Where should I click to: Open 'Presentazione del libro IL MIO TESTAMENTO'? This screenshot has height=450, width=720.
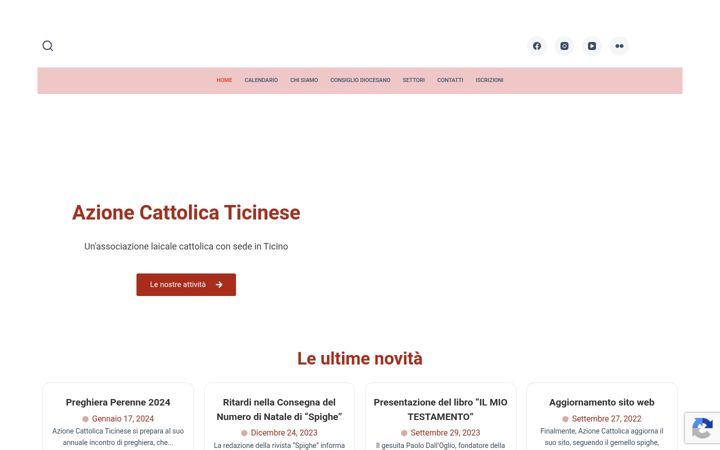(x=440, y=409)
